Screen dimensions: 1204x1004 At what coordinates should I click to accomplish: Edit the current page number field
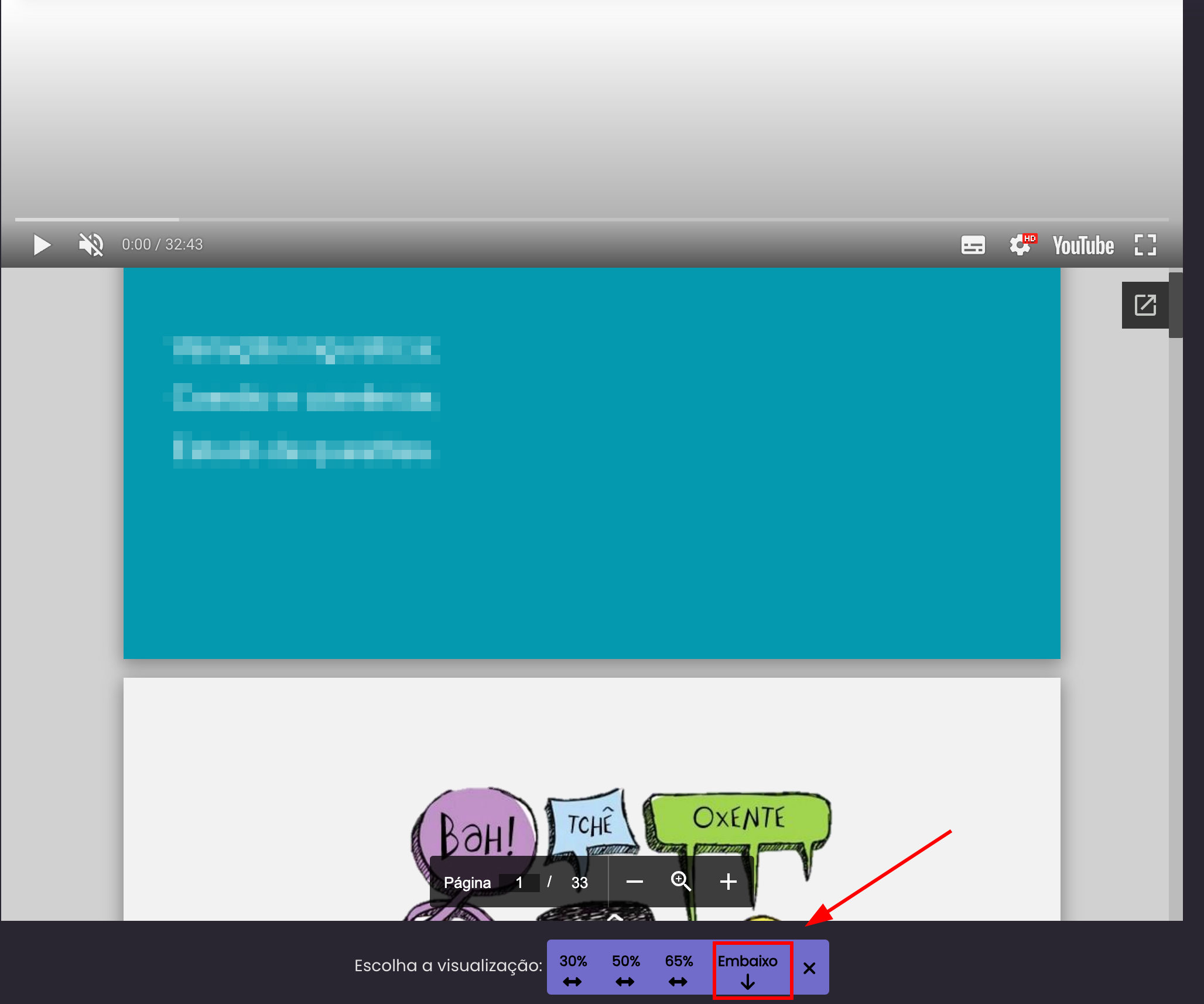pos(519,883)
